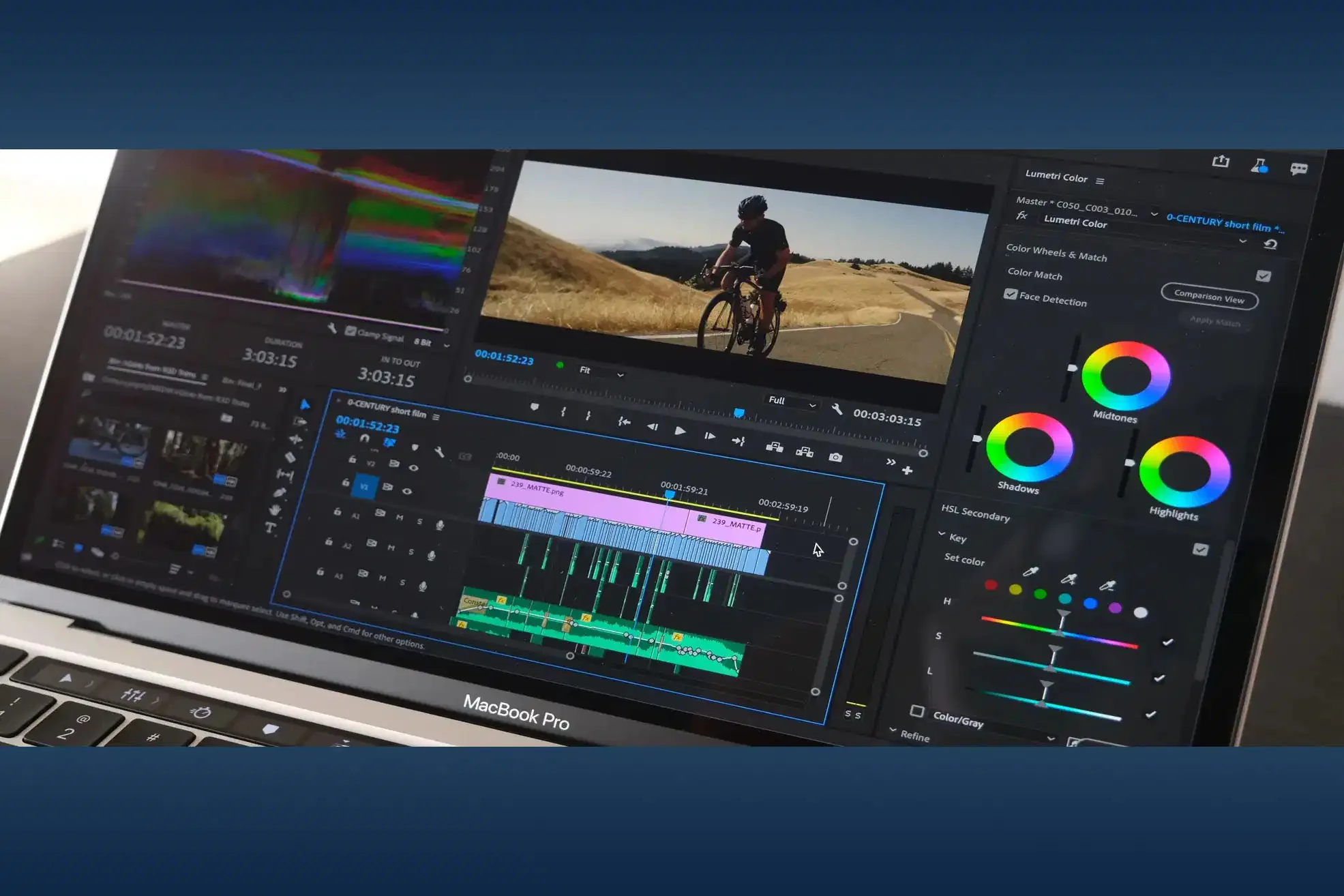Click the Add Marker icon in Program monitor
The height and width of the screenshot is (896, 1344).
coord(535,407)
